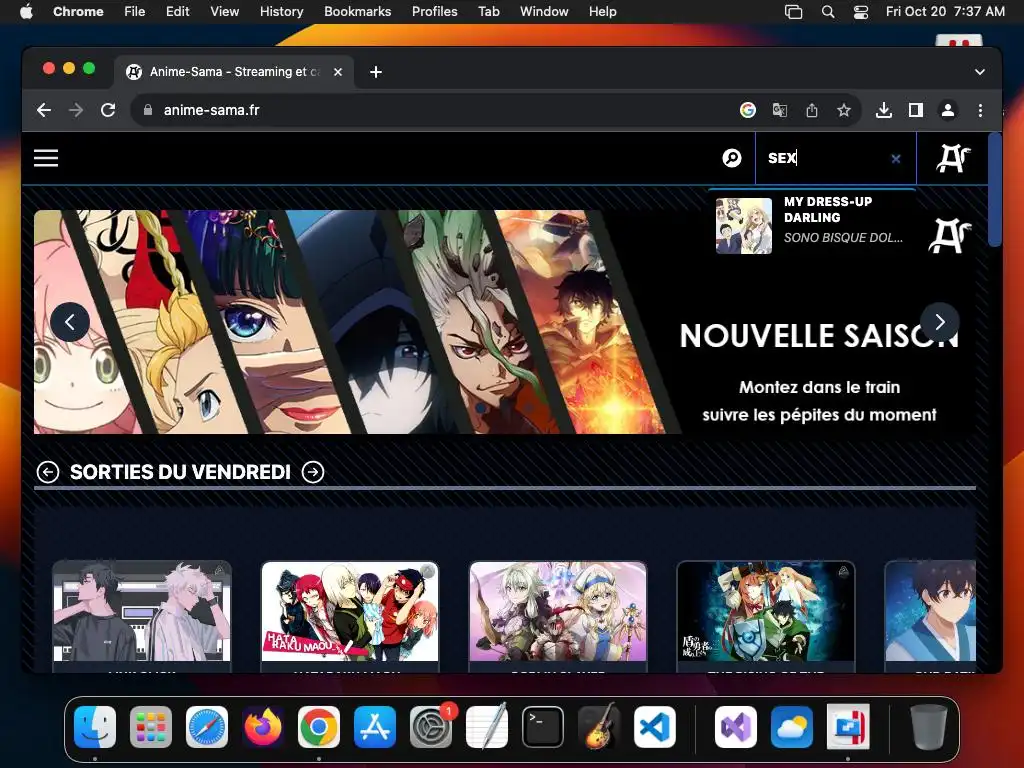Screen dimensions: 1024x768
Task: Open the Chrome app menu
Action: [x=78, y=11]
